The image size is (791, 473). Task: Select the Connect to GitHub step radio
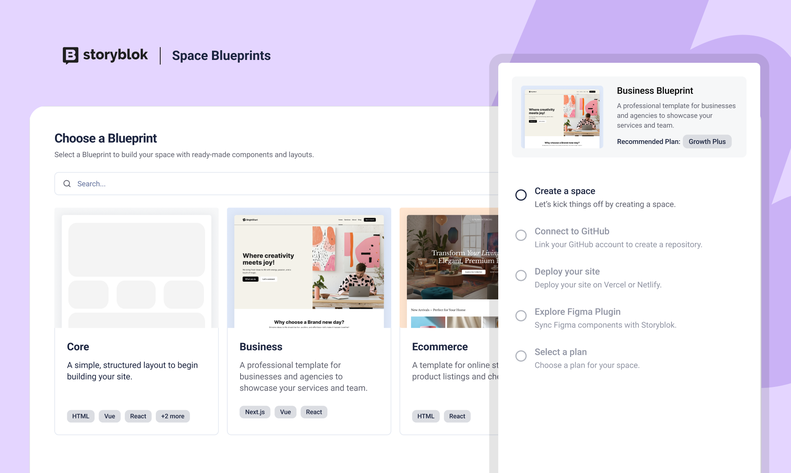(521, 235)
